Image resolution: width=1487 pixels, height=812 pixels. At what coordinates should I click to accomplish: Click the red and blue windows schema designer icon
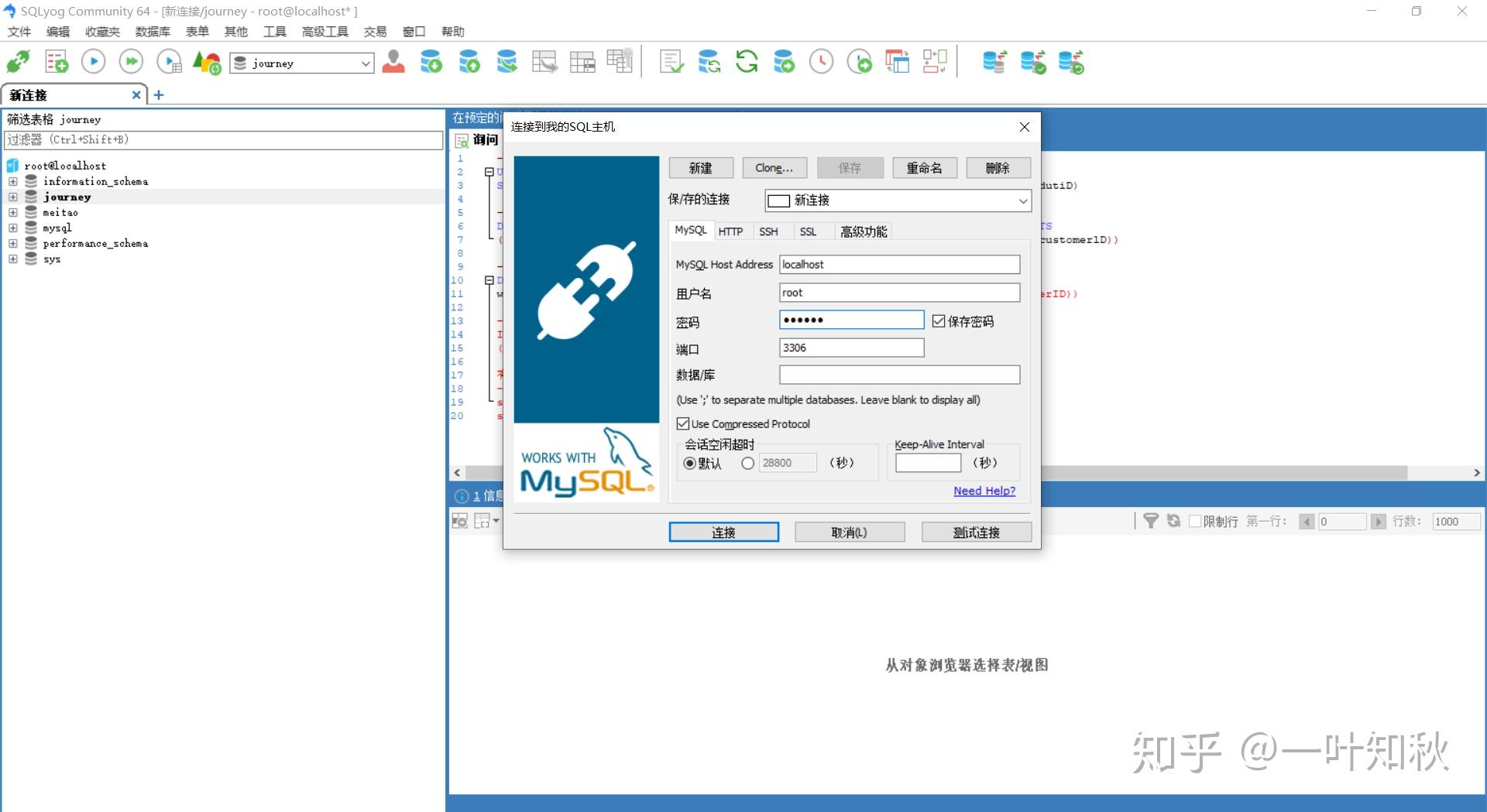[897, 62]
